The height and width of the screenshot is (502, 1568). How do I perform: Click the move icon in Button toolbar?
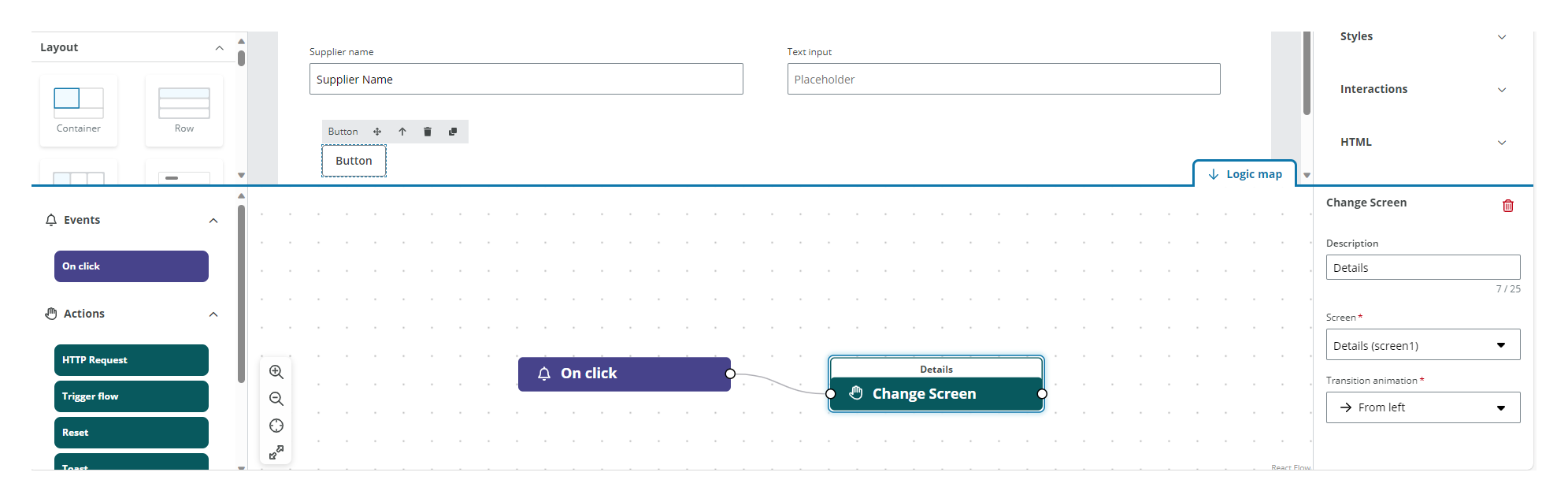click(377, 132)
